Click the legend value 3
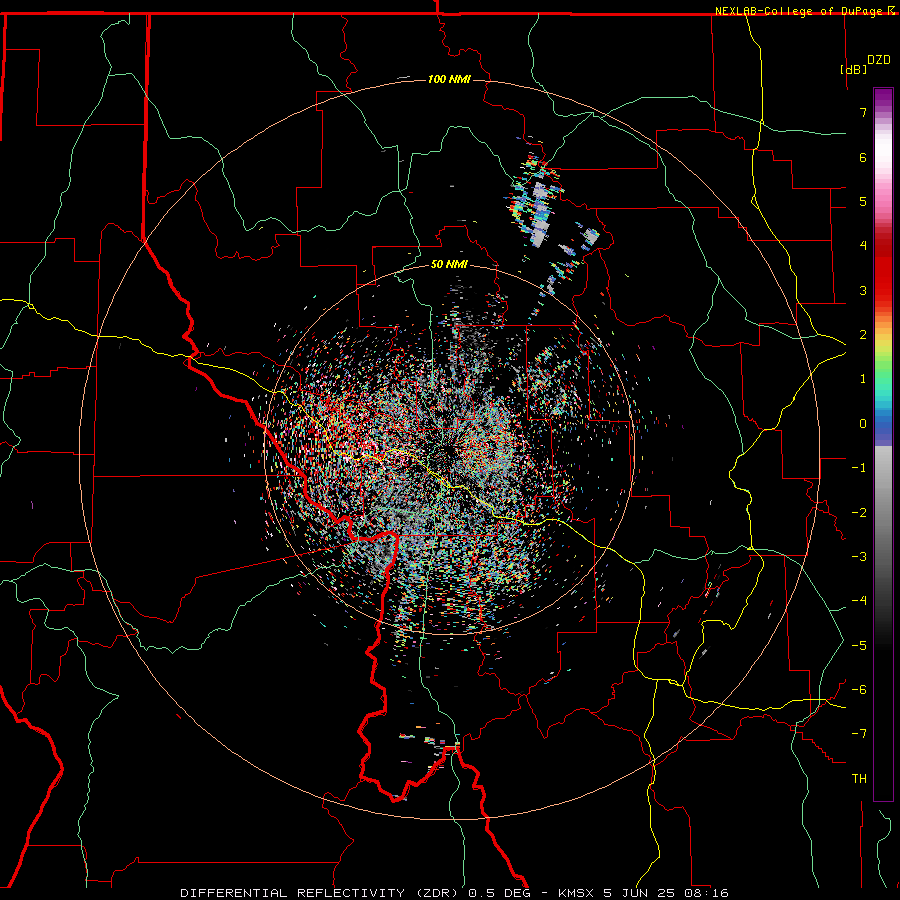This screenshot has width=900, height=900. click(863, 290)
